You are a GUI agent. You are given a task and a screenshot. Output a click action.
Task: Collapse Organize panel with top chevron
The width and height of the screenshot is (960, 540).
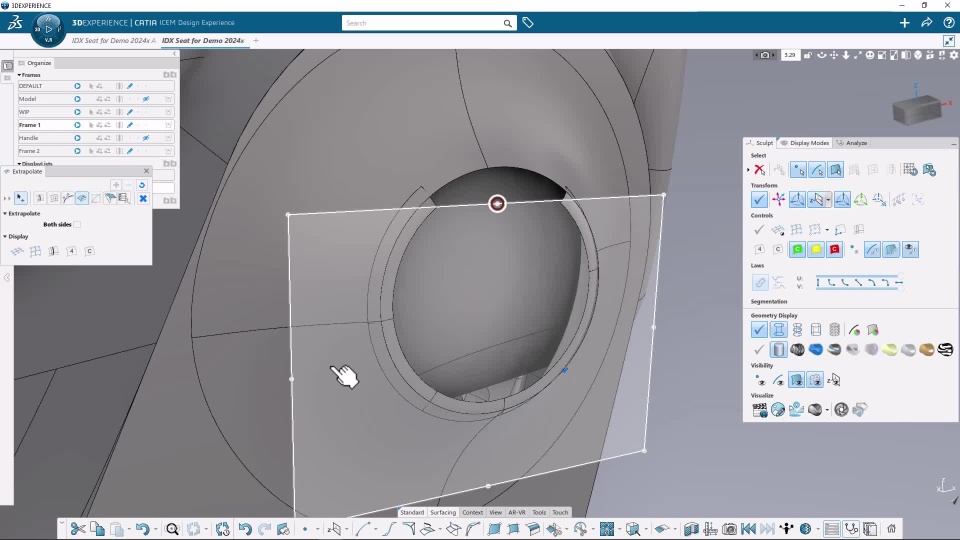pos(174,54)
